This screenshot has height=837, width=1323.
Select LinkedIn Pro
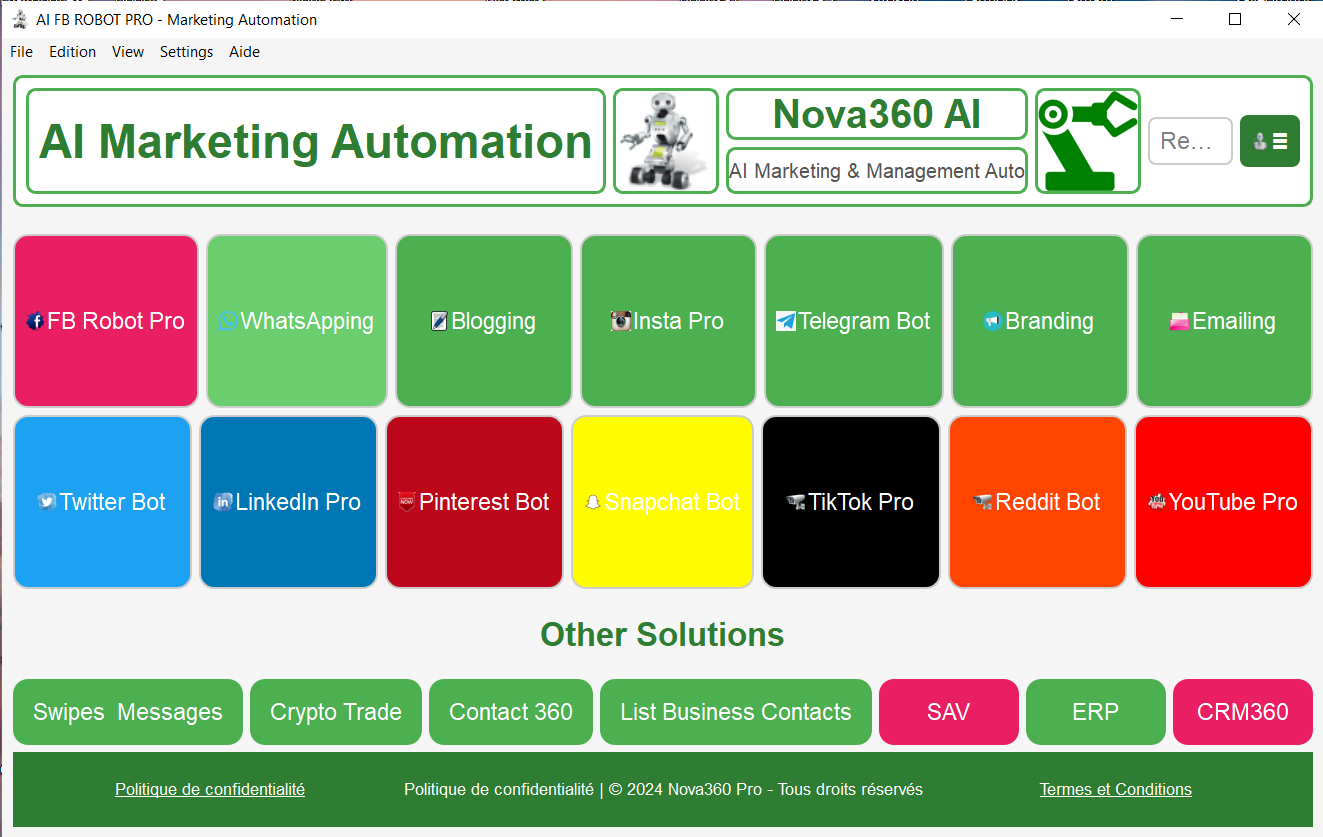click(x=288, y=502)
